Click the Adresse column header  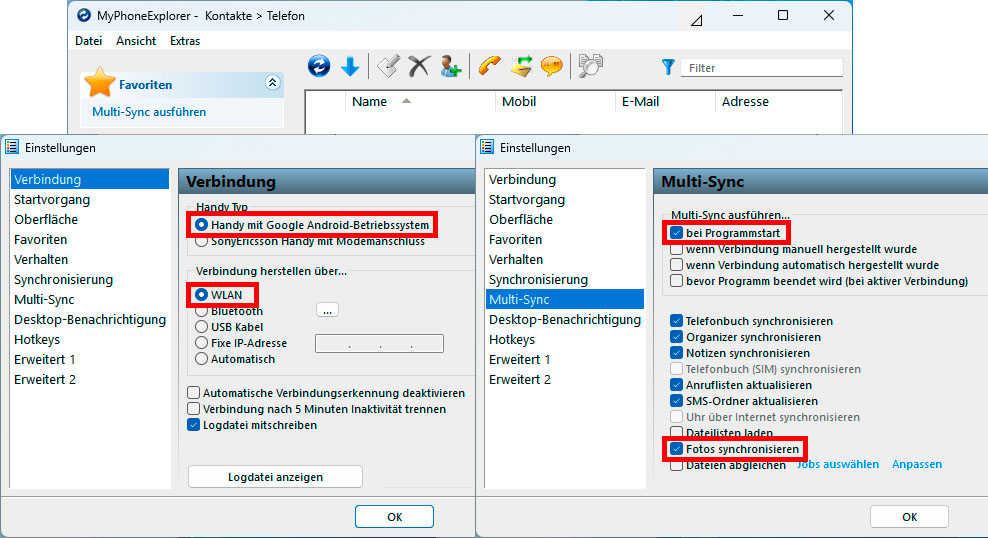745,101
